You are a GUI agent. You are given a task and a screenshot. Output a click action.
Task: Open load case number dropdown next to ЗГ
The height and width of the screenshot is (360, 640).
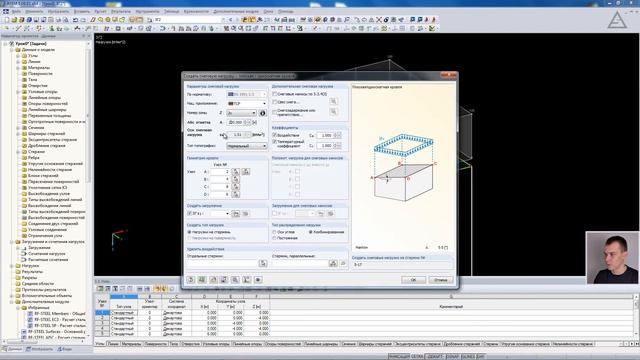(220, 213)
